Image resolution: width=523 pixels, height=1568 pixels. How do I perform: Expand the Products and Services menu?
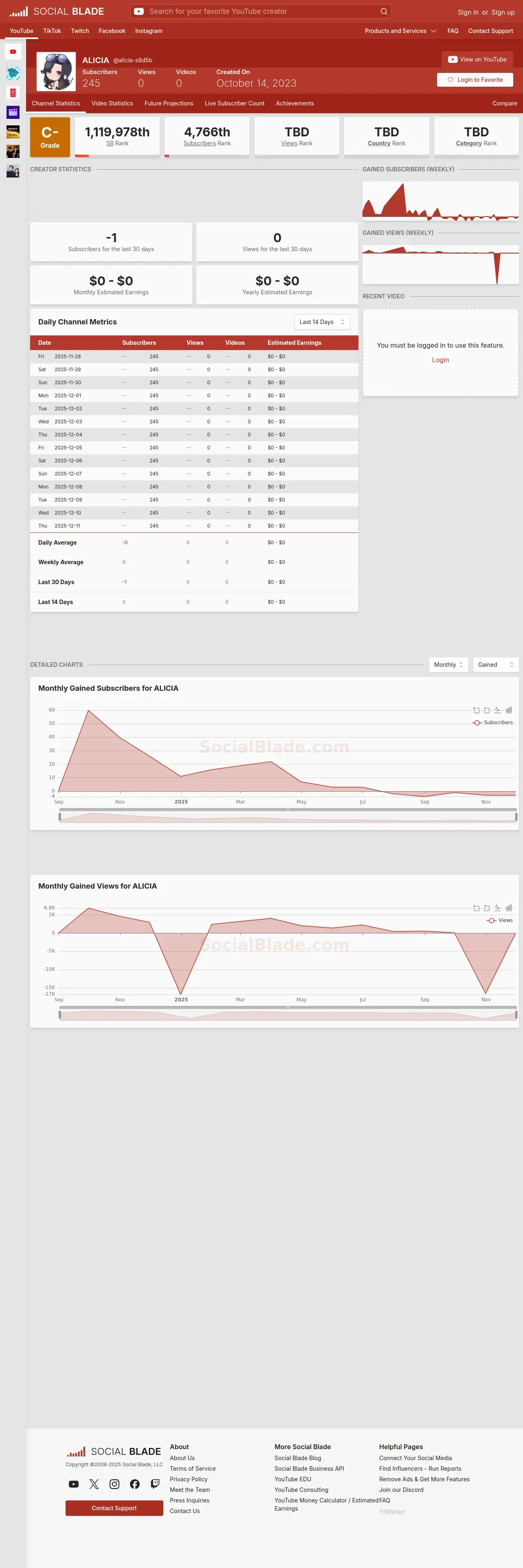point(401,31)
